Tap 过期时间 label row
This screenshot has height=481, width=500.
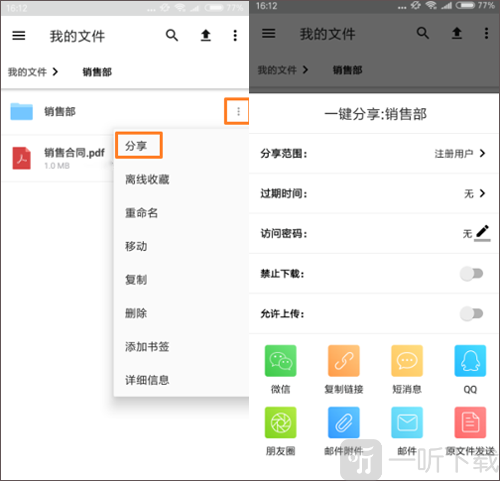[374, 193]
